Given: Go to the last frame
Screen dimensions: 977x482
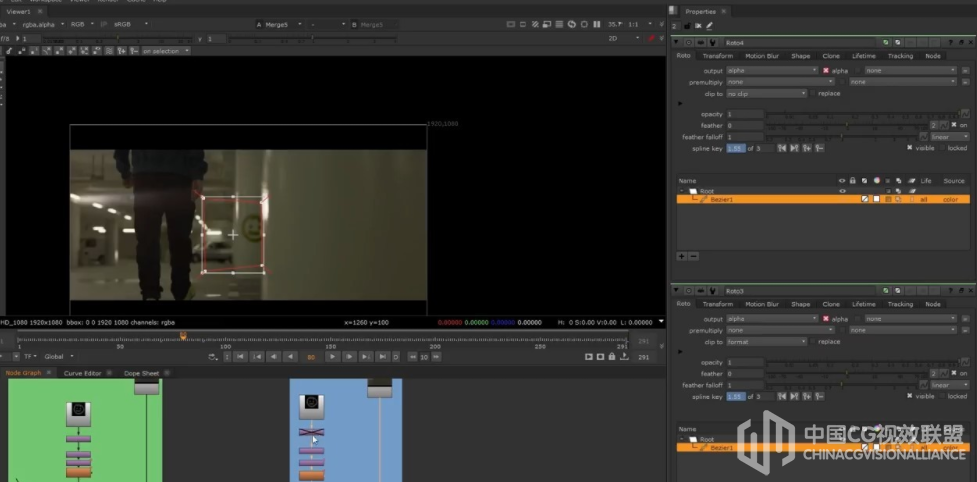Looking at the screenshot, I should [382, 357].
